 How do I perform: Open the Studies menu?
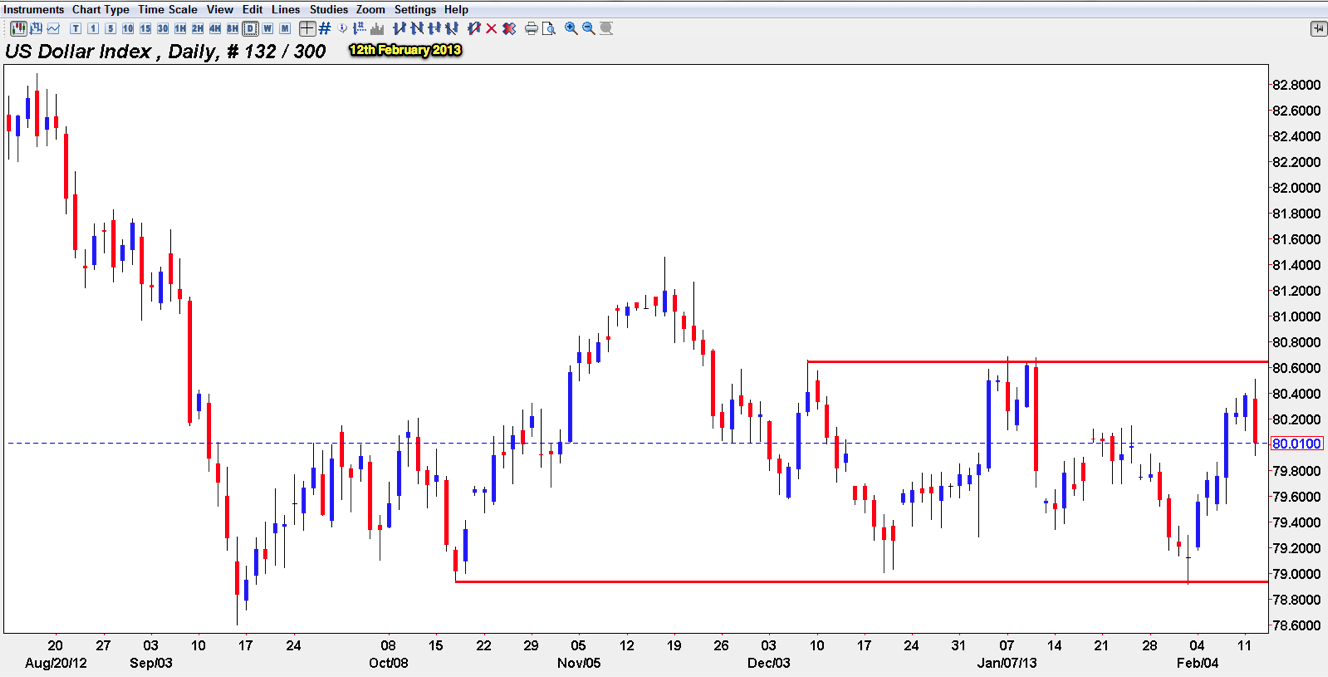pos(329,9)
